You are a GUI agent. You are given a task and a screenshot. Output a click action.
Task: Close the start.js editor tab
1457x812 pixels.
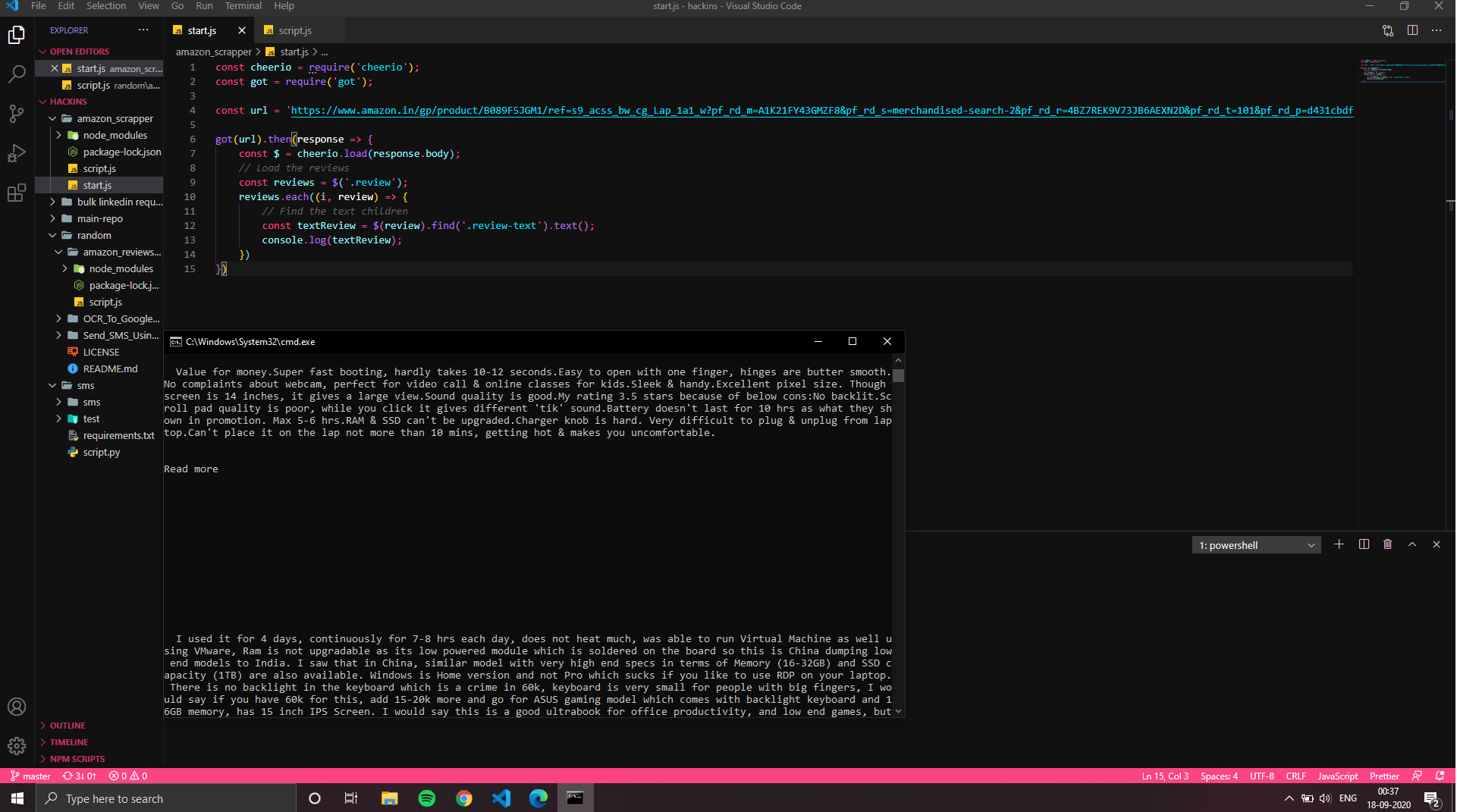[242, 30]
